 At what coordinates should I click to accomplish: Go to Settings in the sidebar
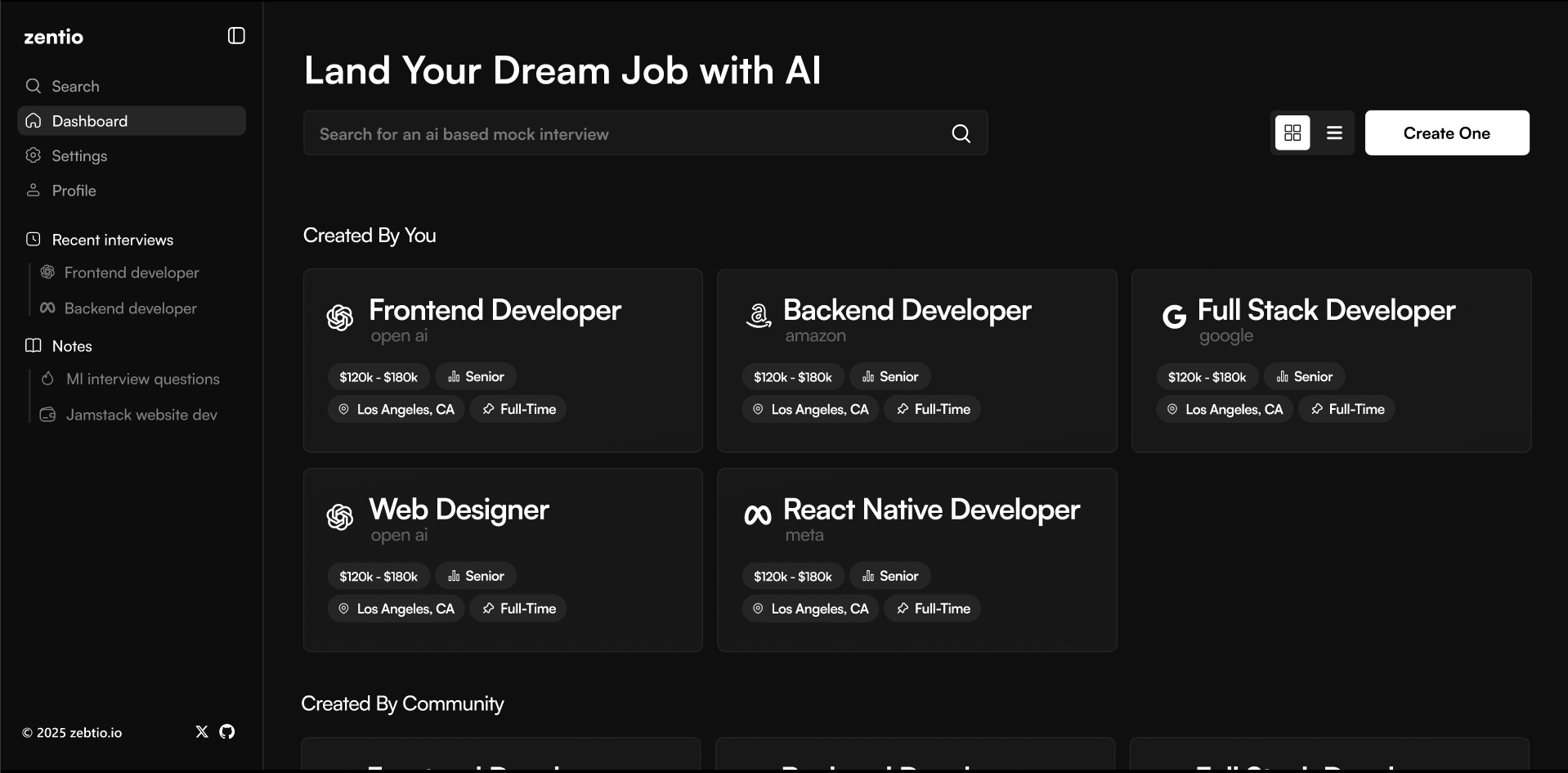coord(79,155)
